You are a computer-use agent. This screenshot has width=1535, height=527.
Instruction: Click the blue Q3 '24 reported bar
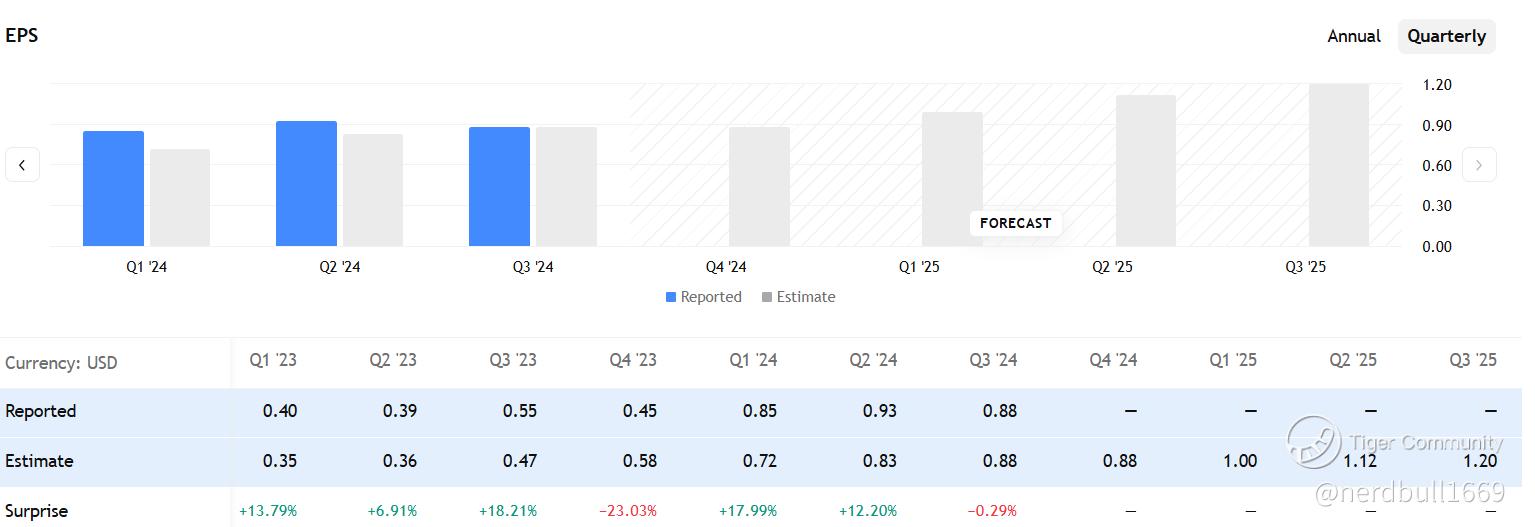pyautogui.click(x=499, y=187)
